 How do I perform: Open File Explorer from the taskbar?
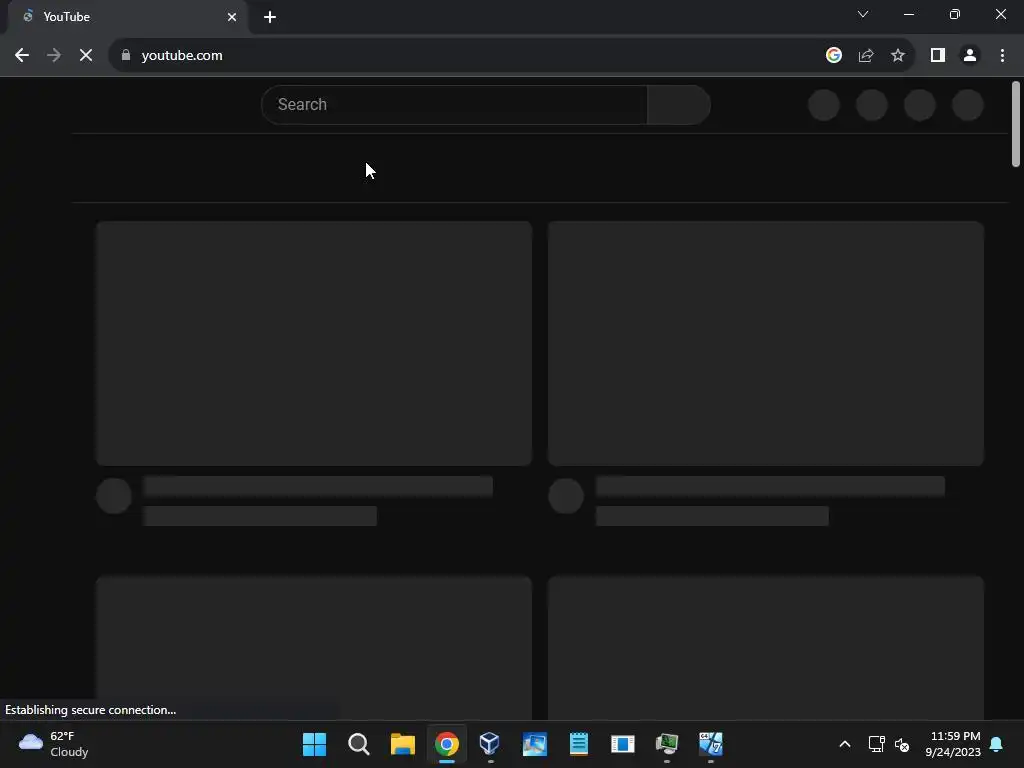point(403,744)
